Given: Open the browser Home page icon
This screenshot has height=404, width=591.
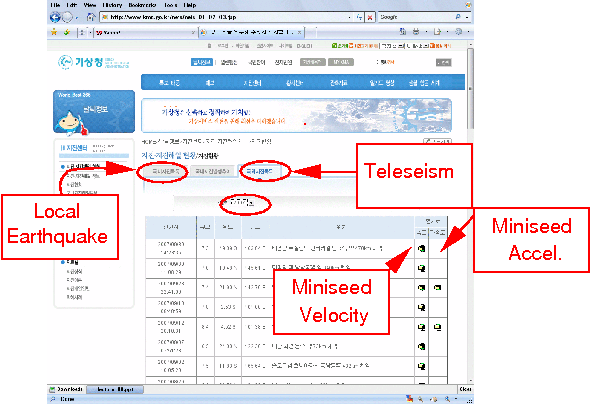Looking at the screenshot, I should pos(91,17).
